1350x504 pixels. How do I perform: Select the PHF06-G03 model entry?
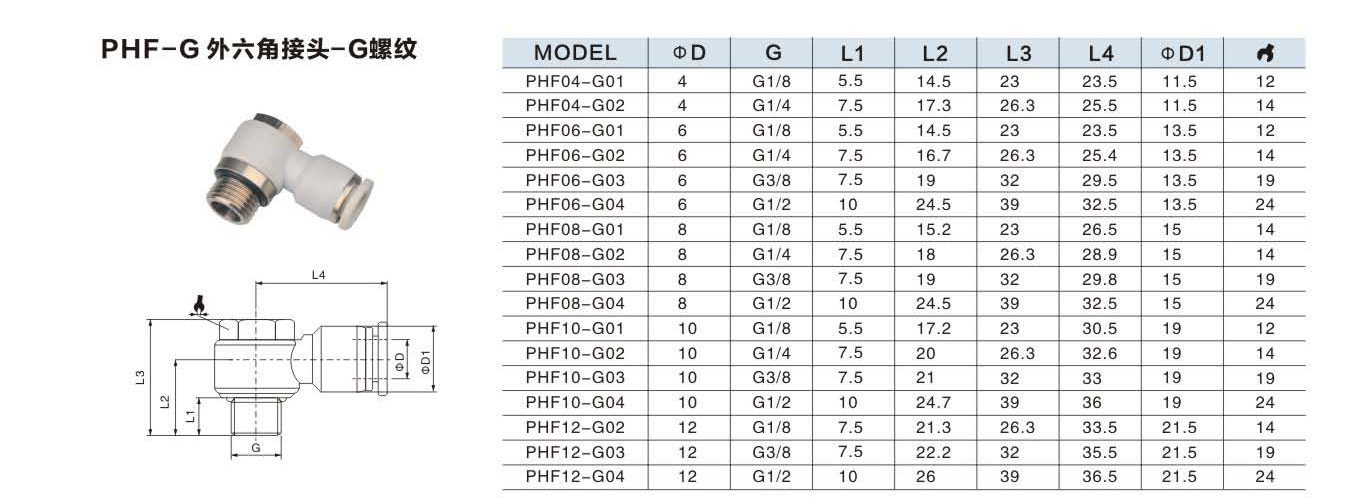[x=575, y=180]
